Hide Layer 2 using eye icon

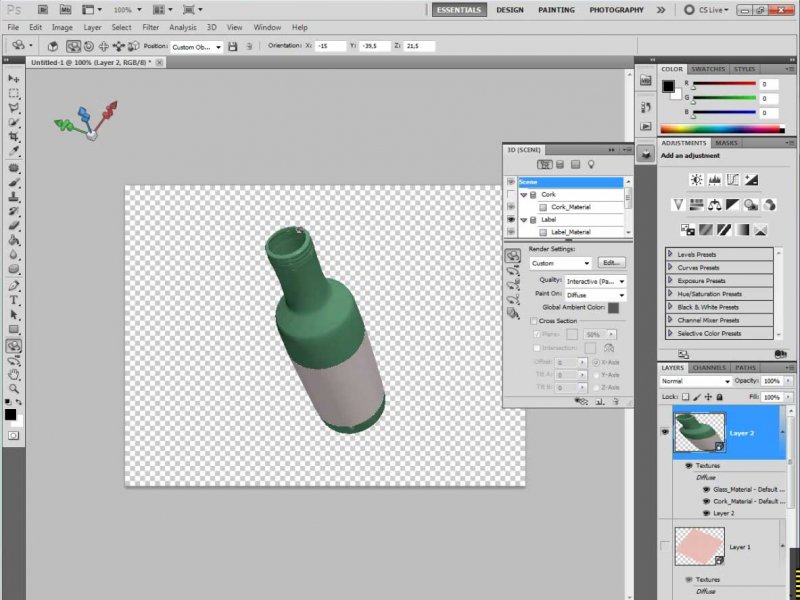666,433
